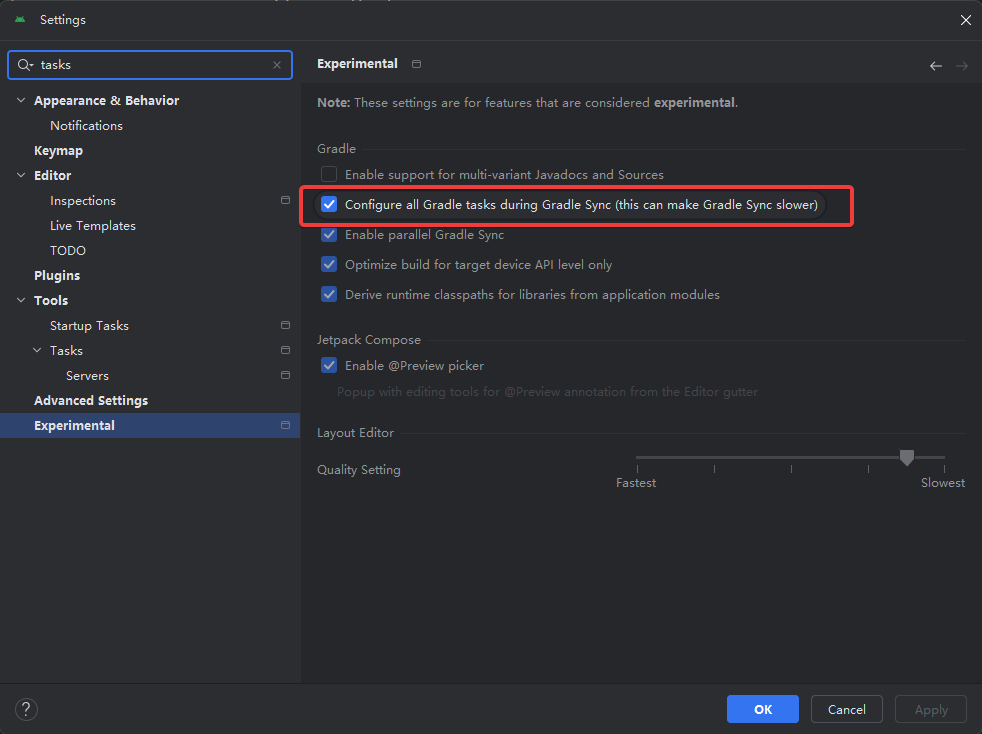Image resolution: width=982 pixels, height=734 pixels.
Task: Enable multi-variant Javadocs and Sources support
Action: [x=329, y=174]
